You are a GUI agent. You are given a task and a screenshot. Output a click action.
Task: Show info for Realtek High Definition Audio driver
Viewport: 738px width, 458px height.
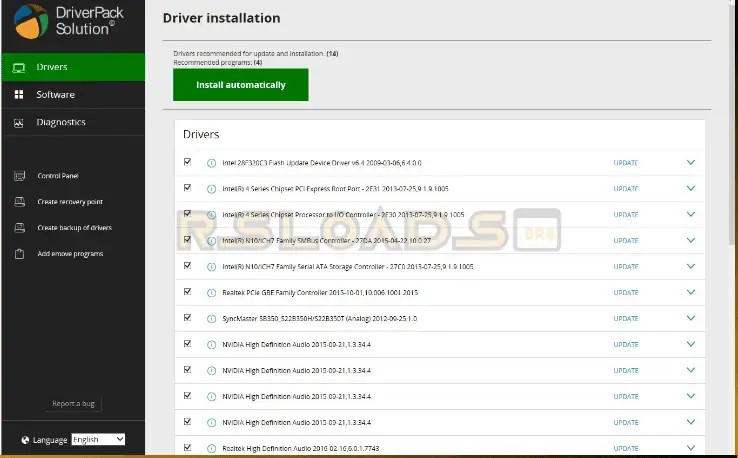211,448
